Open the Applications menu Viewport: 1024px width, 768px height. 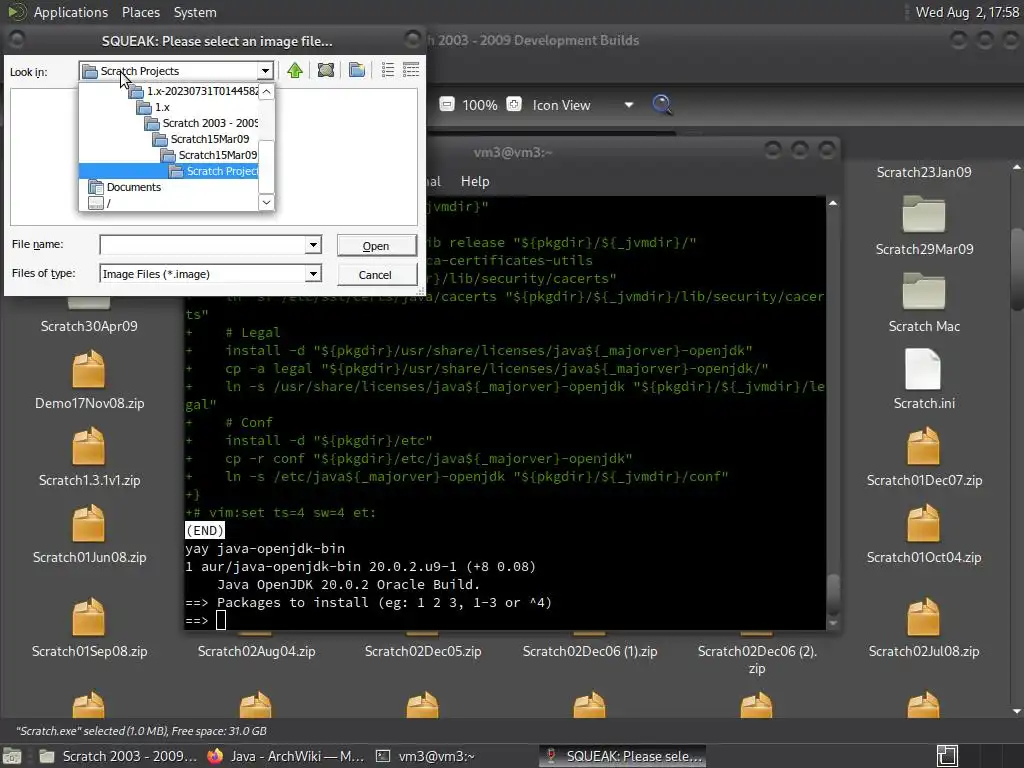point(71,12)
